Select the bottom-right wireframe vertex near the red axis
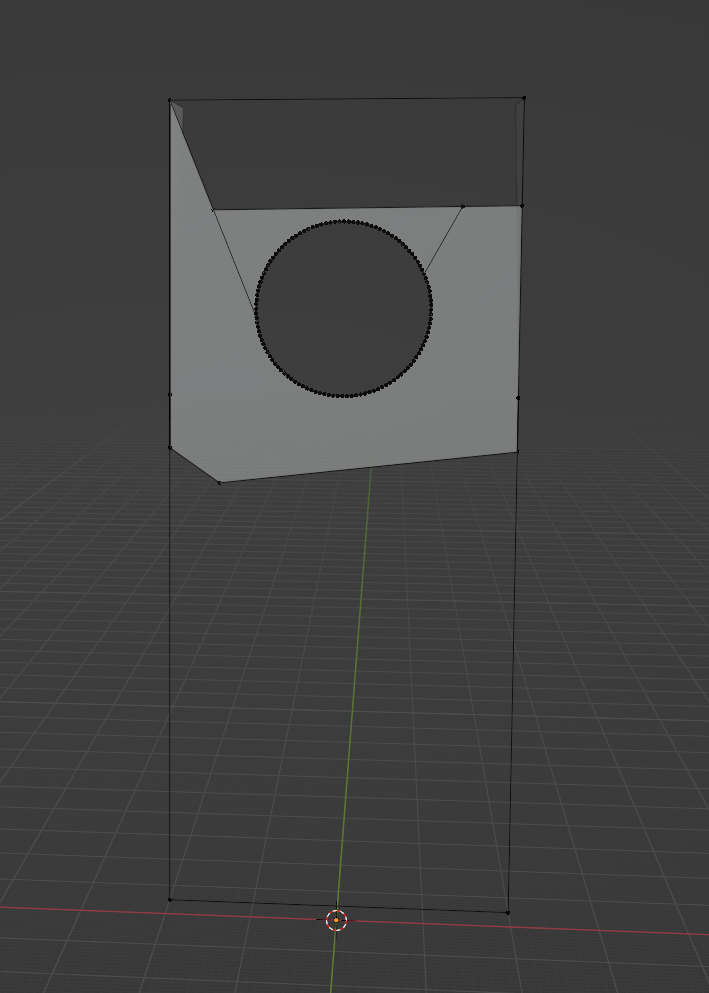 508,913
